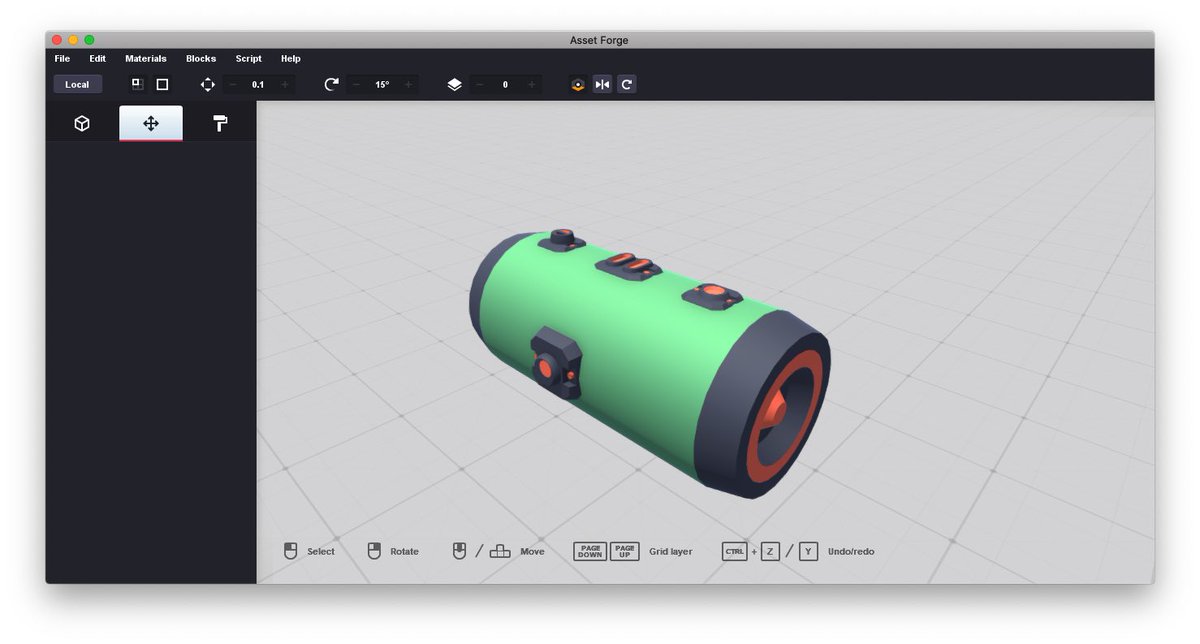
Task: Click the grid layer value 0
Action: (505, 85)
